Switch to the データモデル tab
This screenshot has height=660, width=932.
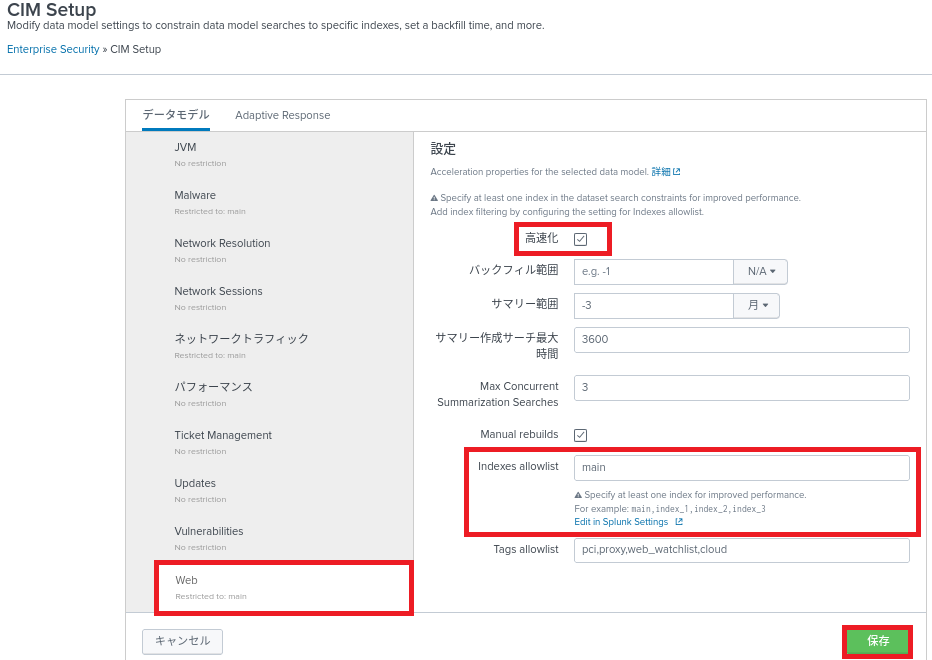click(x=176, y=115)
